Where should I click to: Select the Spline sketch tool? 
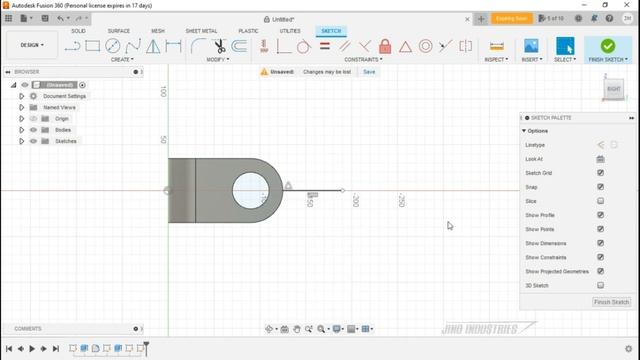tap(133, 46)
